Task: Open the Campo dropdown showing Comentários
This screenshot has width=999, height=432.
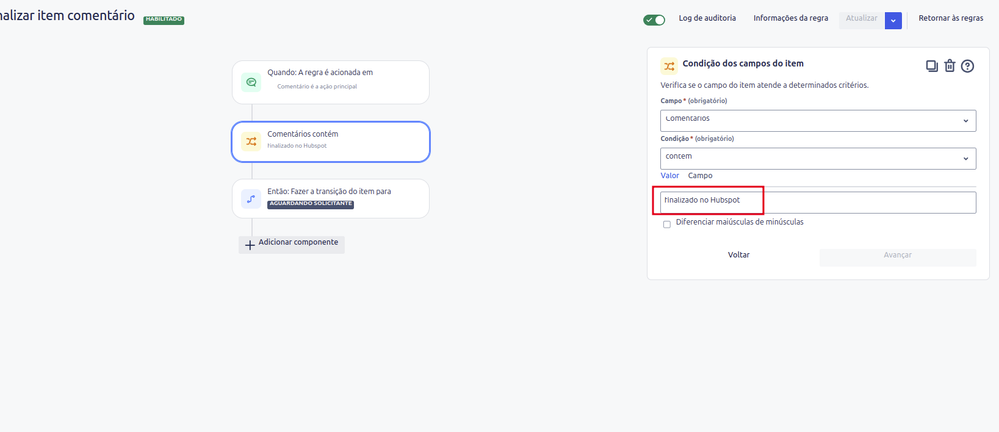Action: (x=818, y=120)
